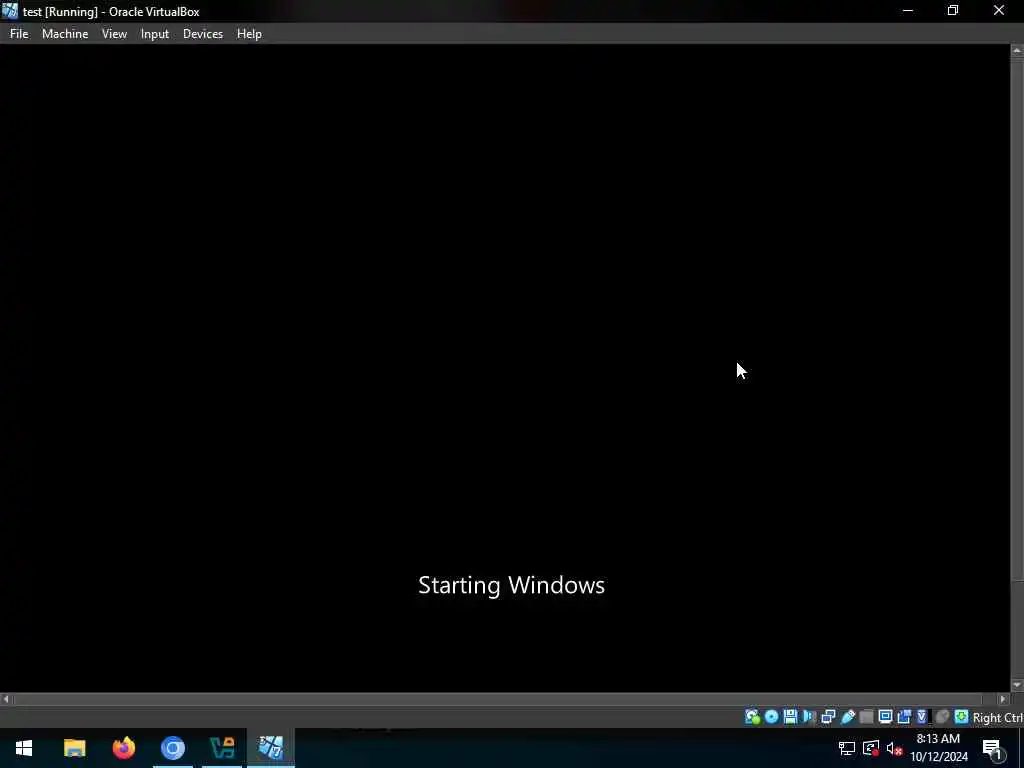Click the floppy disk indicator icon
This screenshot has width=1024, height=768.
pos(790,717)
